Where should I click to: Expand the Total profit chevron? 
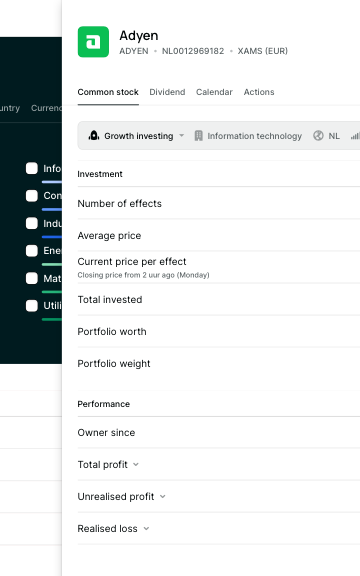[x=136, y=464]
